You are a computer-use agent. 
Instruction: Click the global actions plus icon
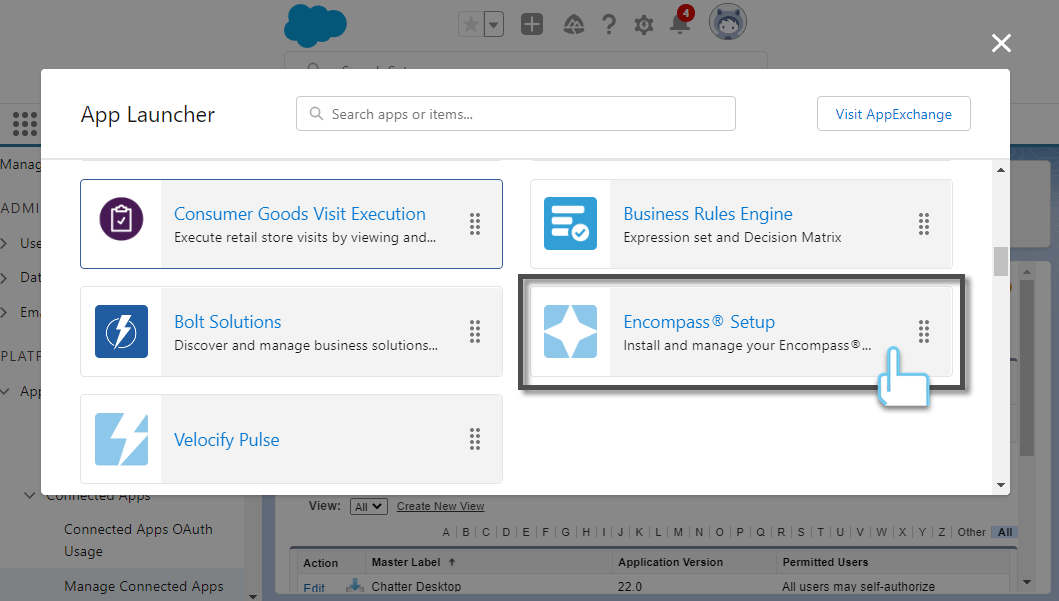[x=532, y=25]
